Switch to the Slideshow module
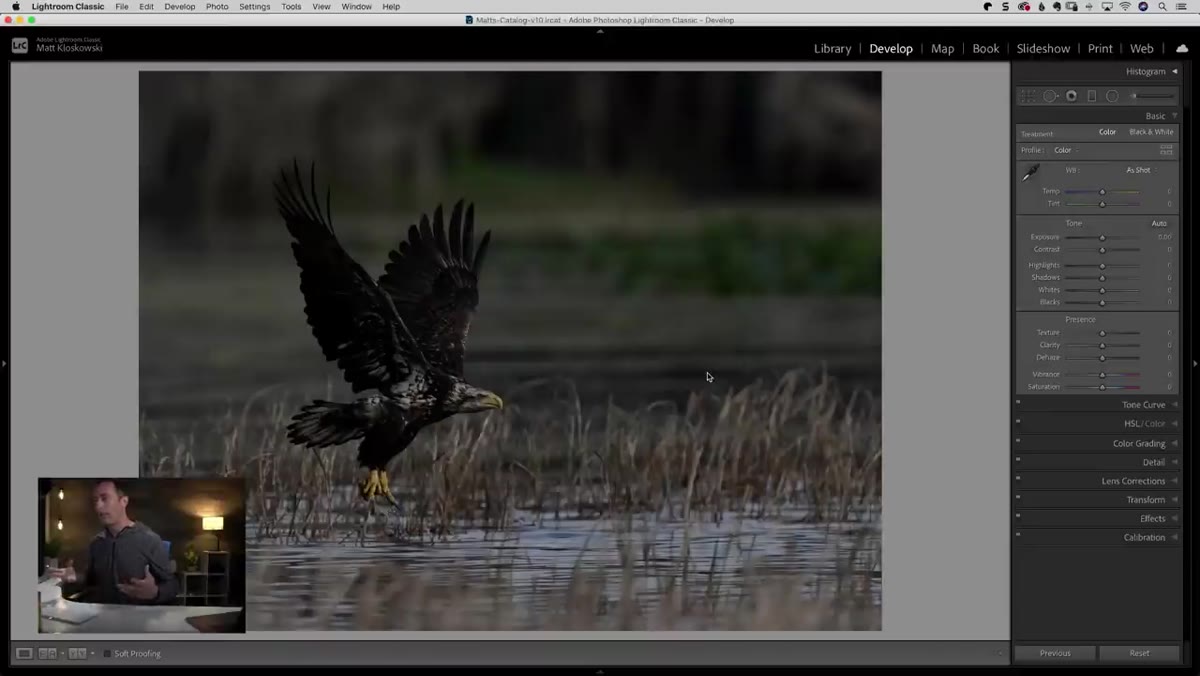1200x676 pixels. [1043, 48]
